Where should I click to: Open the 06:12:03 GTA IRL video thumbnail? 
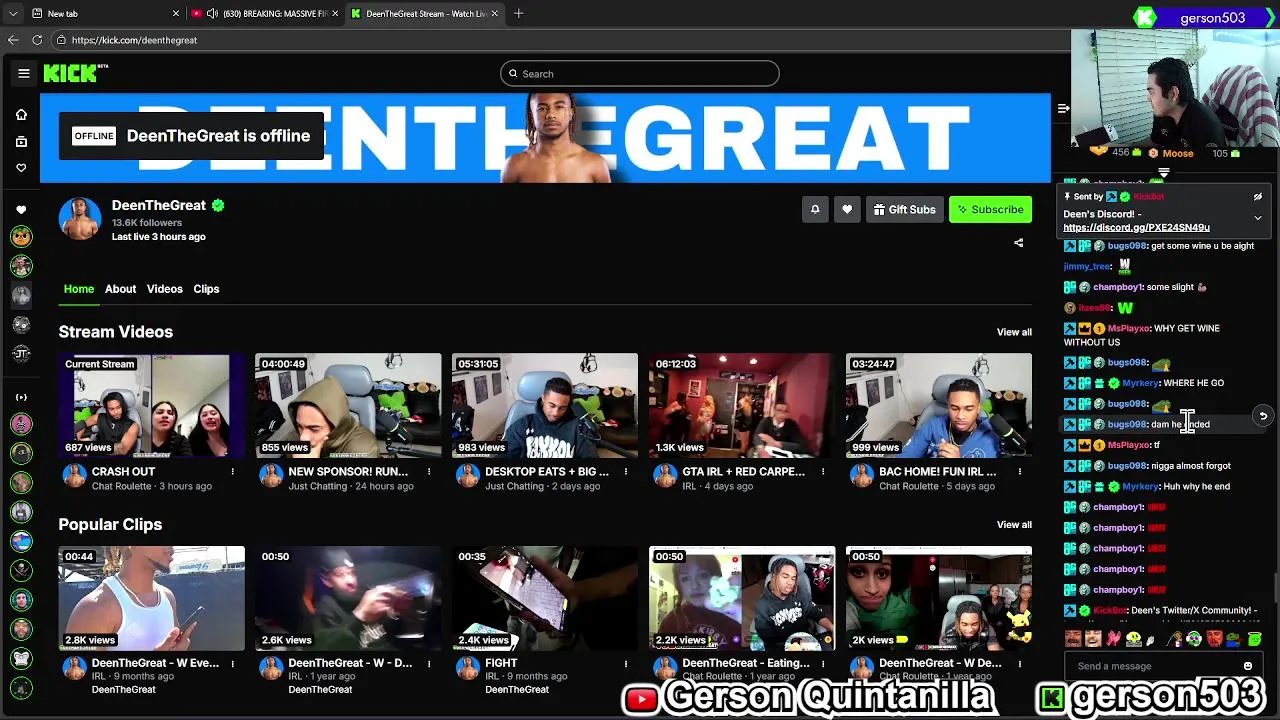[x=742, y=405]
